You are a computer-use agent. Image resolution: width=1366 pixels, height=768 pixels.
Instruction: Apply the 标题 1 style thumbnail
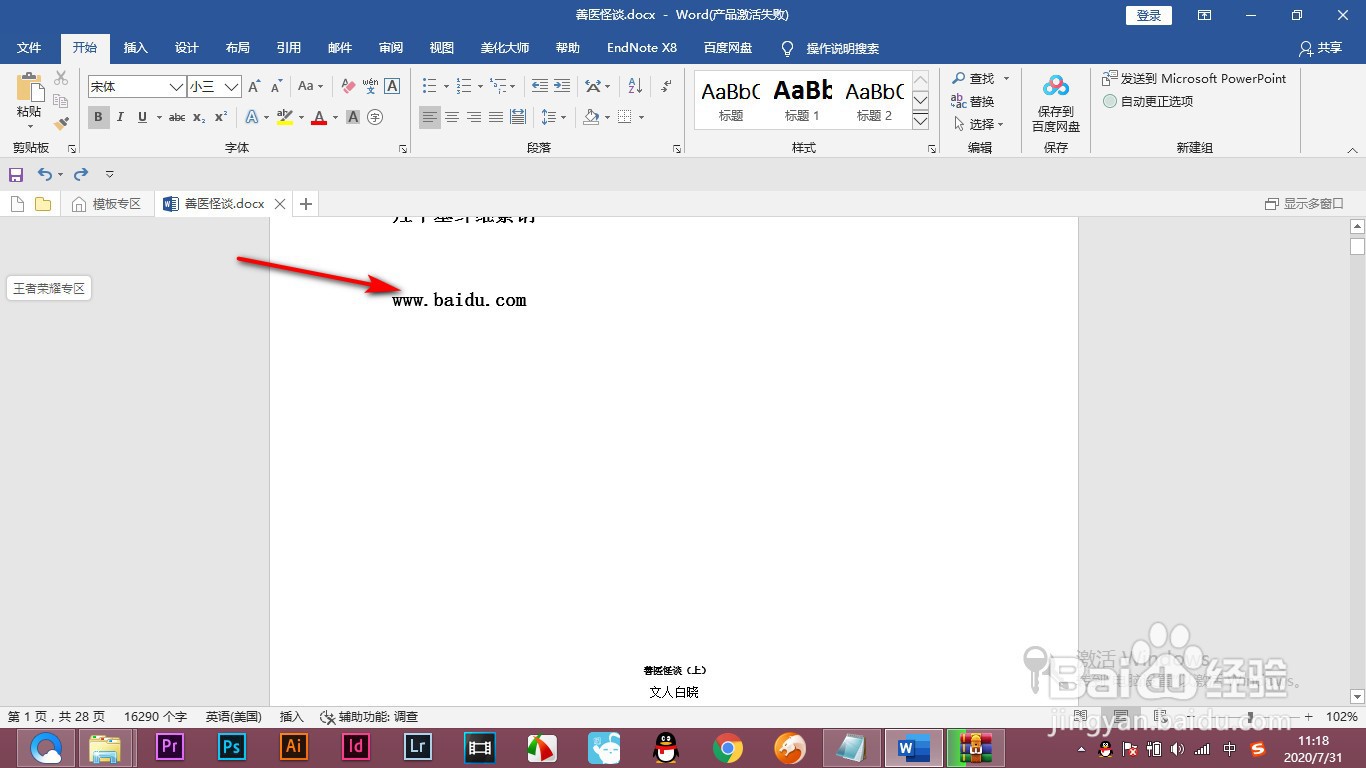(x=802, y=100)
